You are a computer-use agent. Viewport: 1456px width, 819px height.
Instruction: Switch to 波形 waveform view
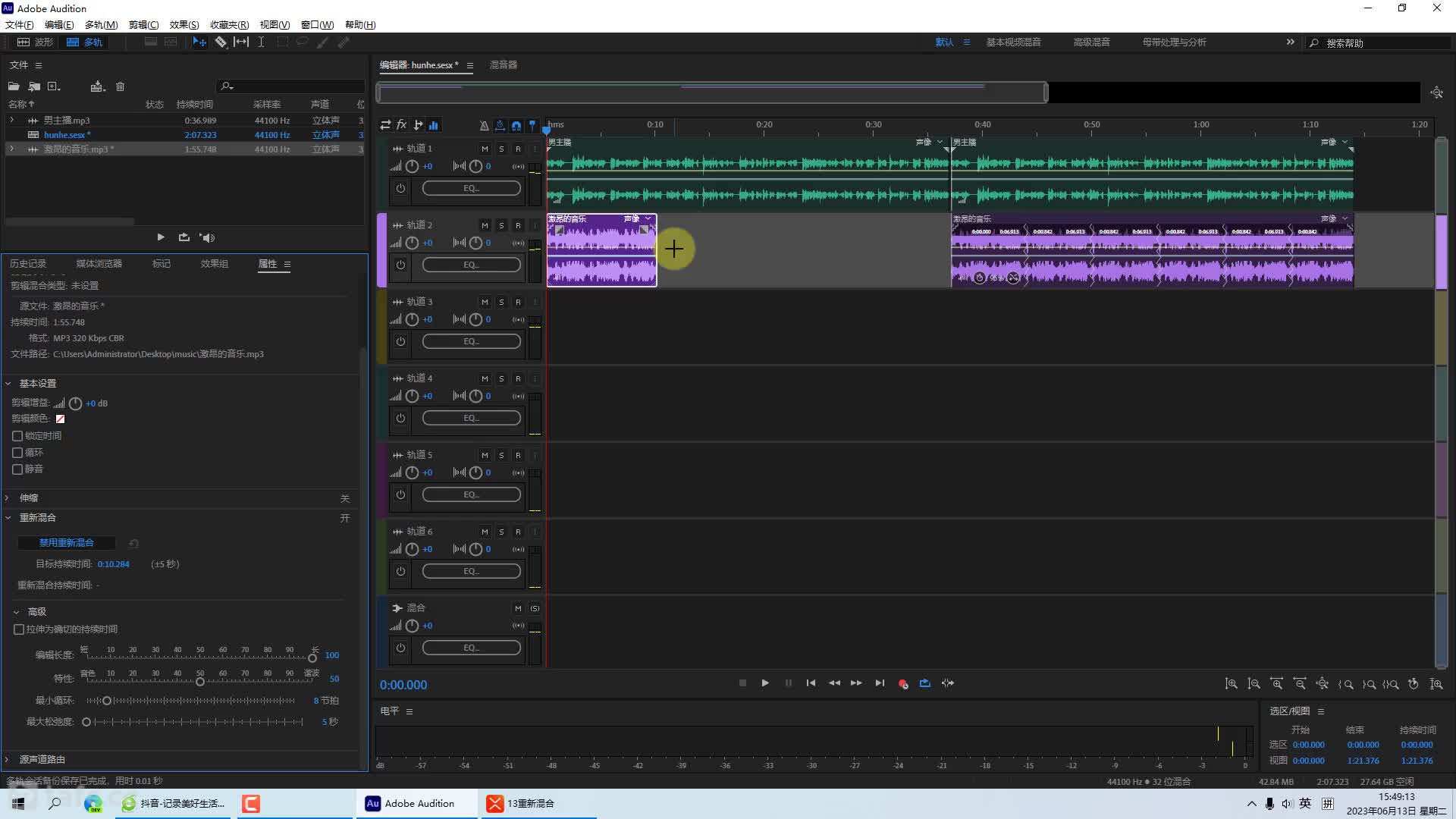coord(36,42)
